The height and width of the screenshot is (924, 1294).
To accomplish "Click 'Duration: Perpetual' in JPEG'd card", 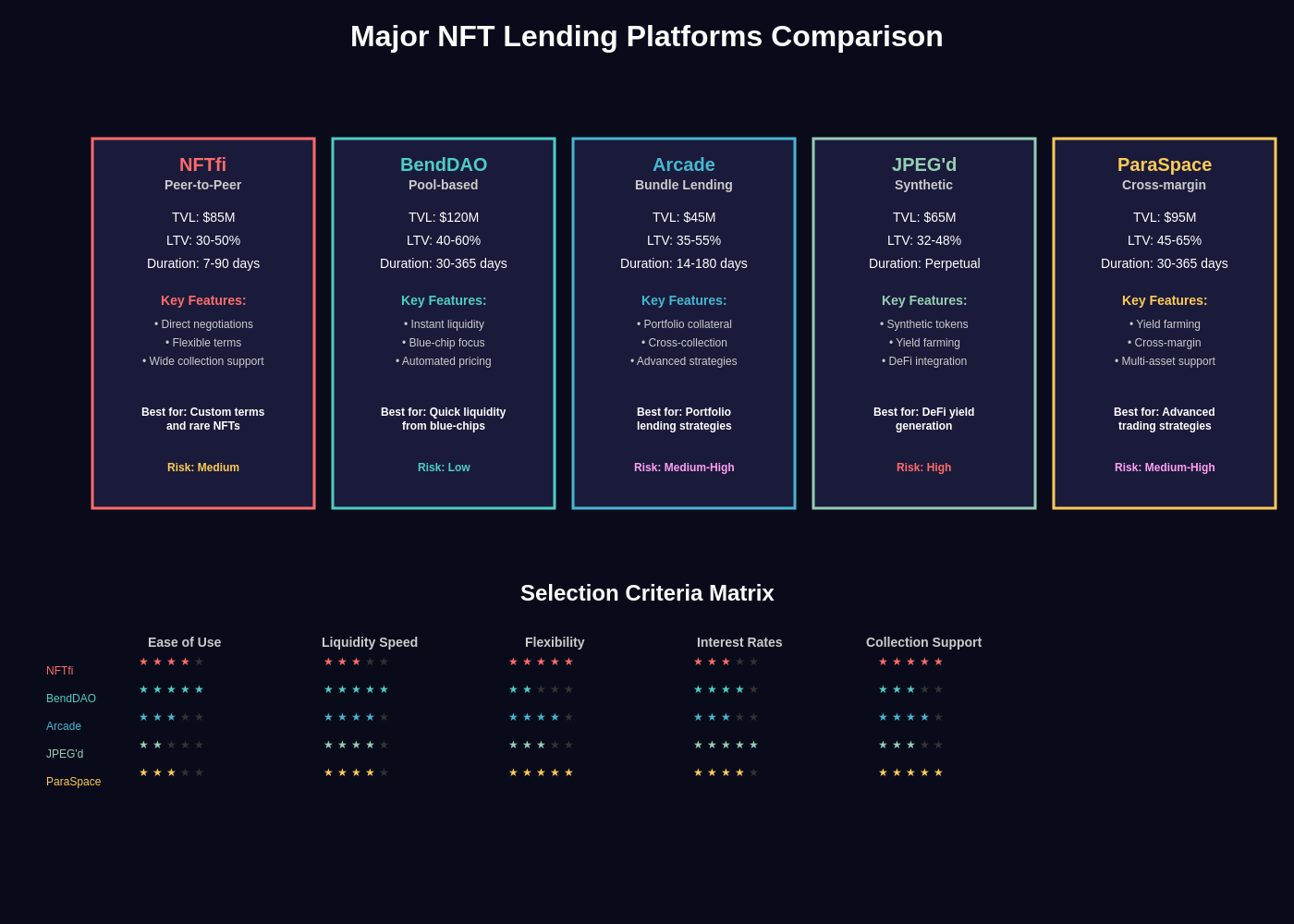I will [x=924, y=263].
